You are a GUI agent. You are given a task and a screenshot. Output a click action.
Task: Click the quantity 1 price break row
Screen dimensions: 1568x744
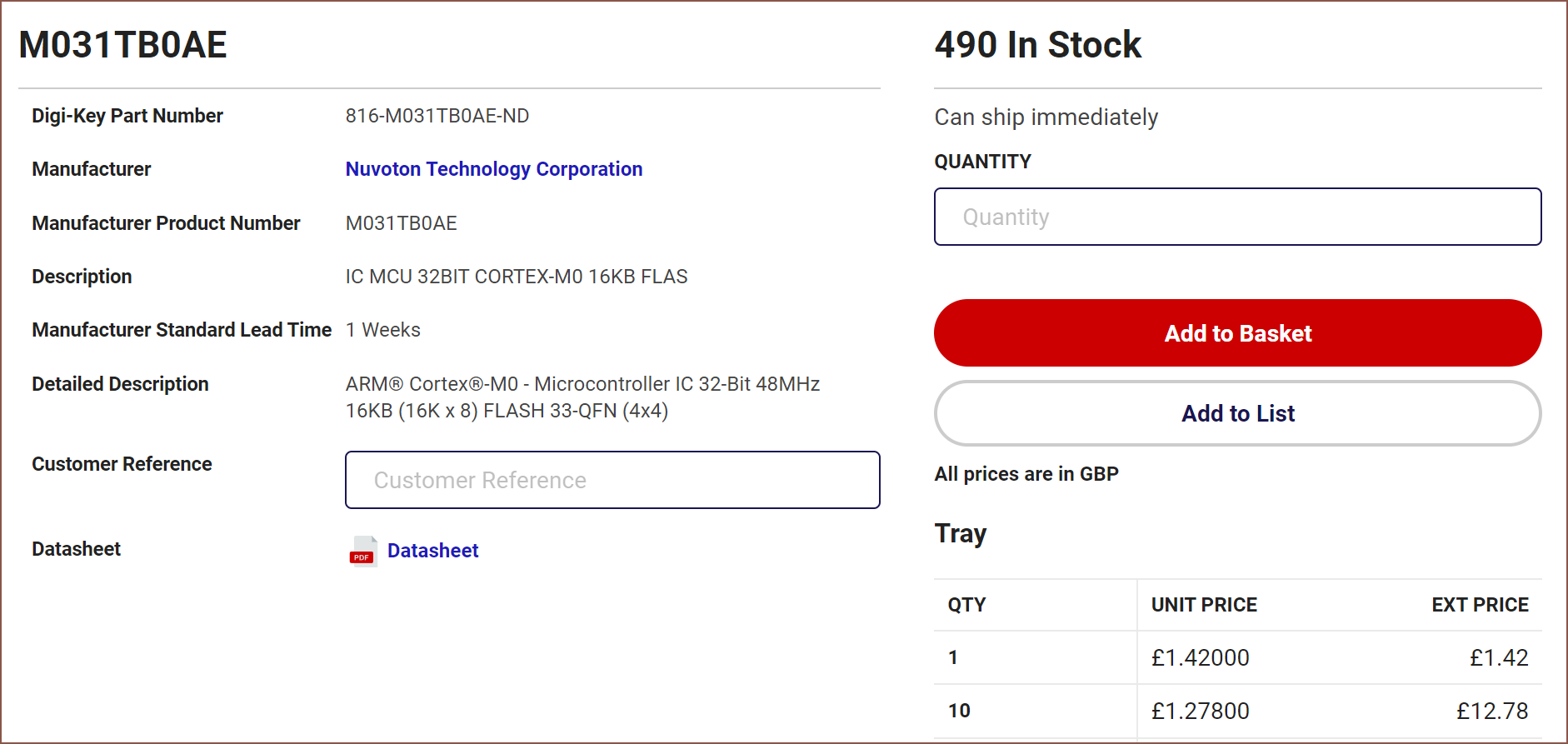tap(1237, 657)
